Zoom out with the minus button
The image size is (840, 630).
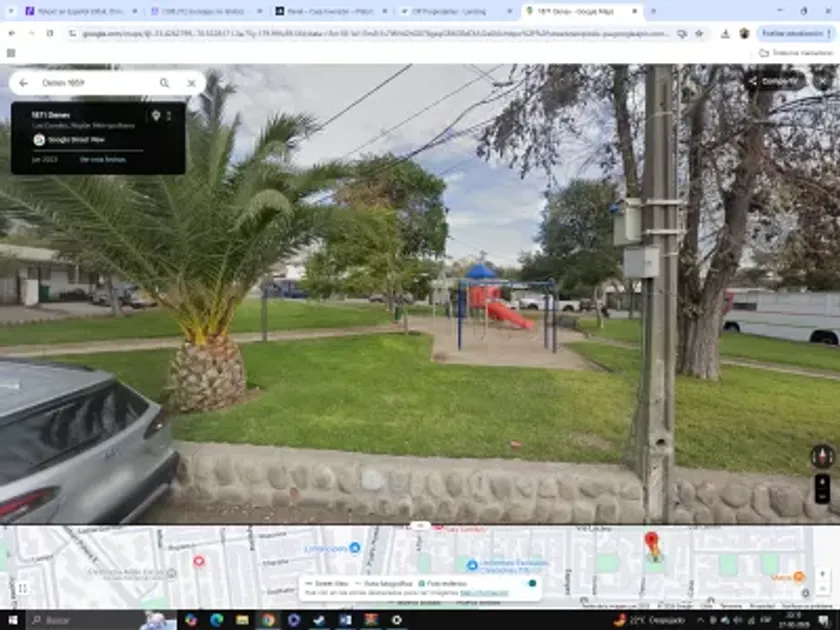pos(822,496)
